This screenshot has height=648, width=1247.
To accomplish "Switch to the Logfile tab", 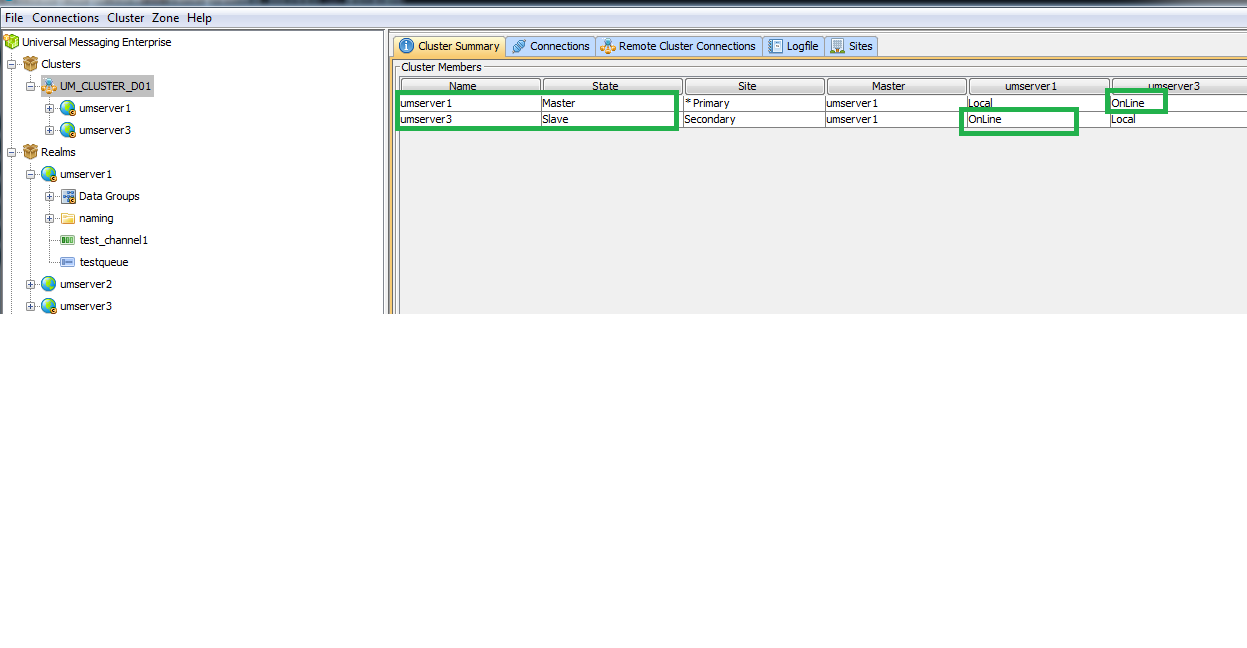I will (x=794, y=46).
